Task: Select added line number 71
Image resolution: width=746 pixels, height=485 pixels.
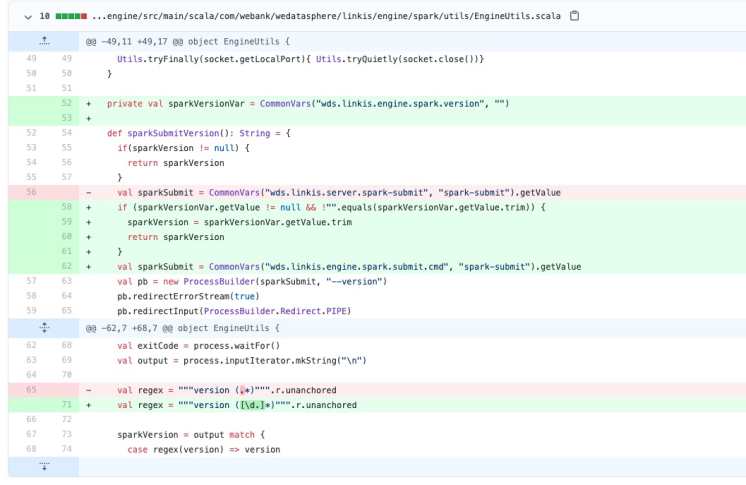Action: coord(67,405)
